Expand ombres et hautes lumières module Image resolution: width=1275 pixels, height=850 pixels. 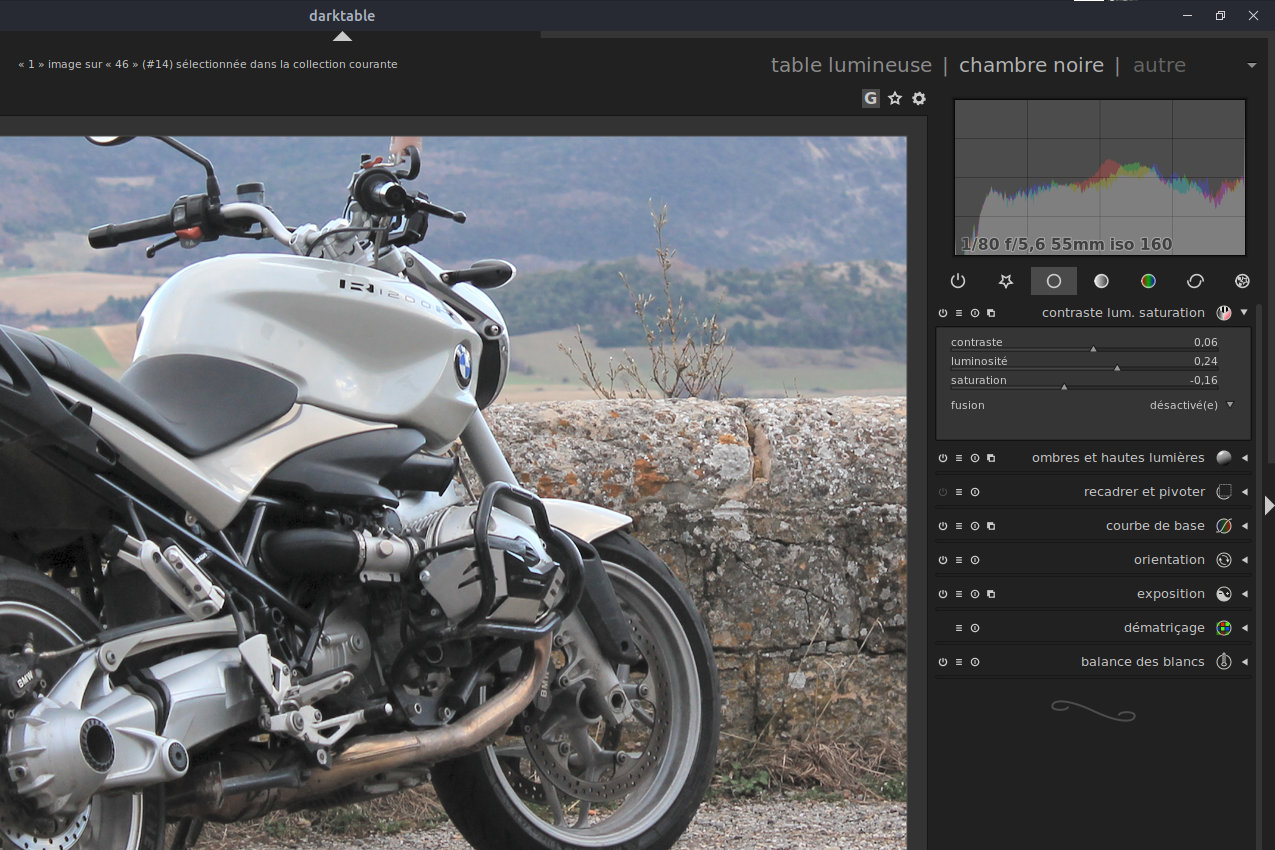[x=1245, y=458]
